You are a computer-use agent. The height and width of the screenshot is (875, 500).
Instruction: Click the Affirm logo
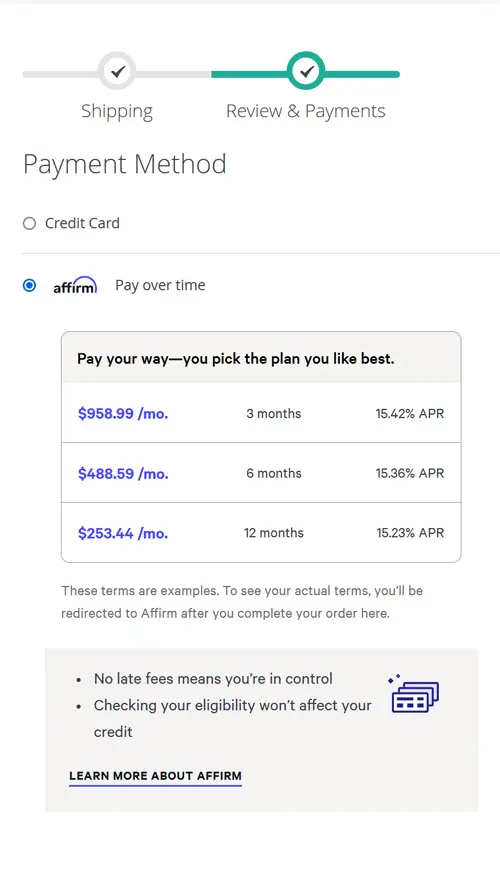pyautogui.click(x=75, y=285)
